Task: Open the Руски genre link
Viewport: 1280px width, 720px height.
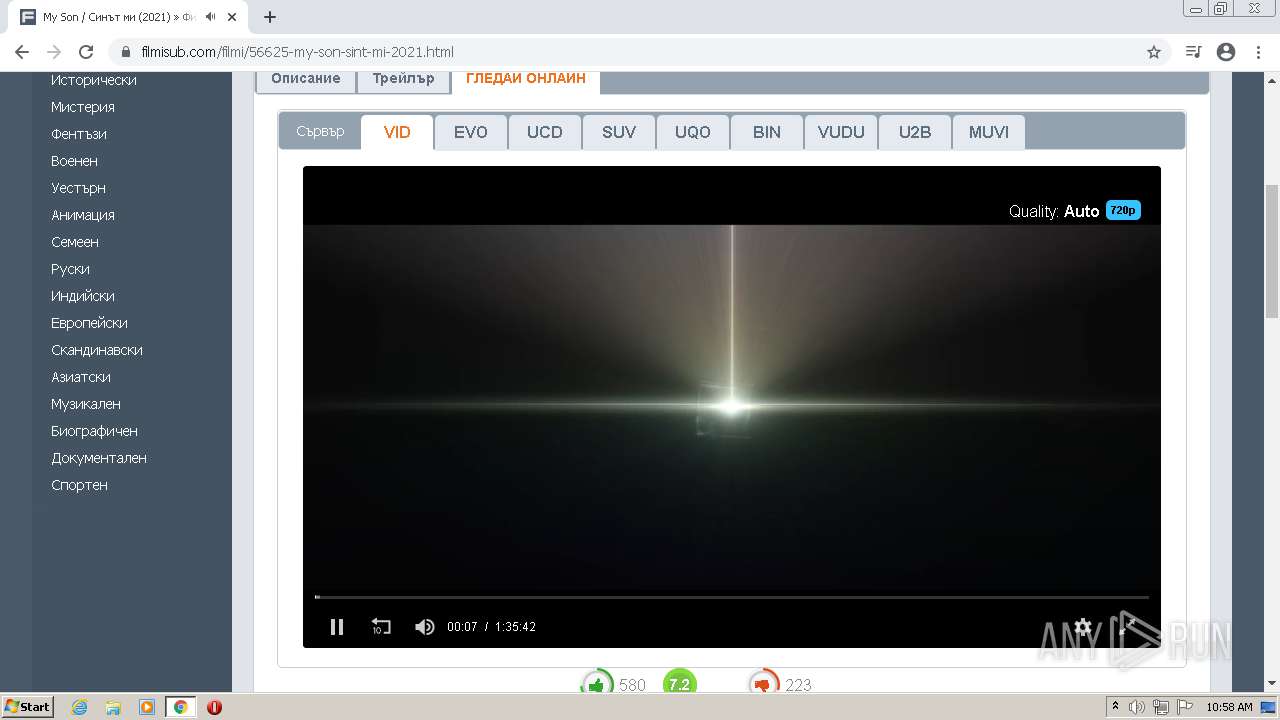Action: click(70, 269)
